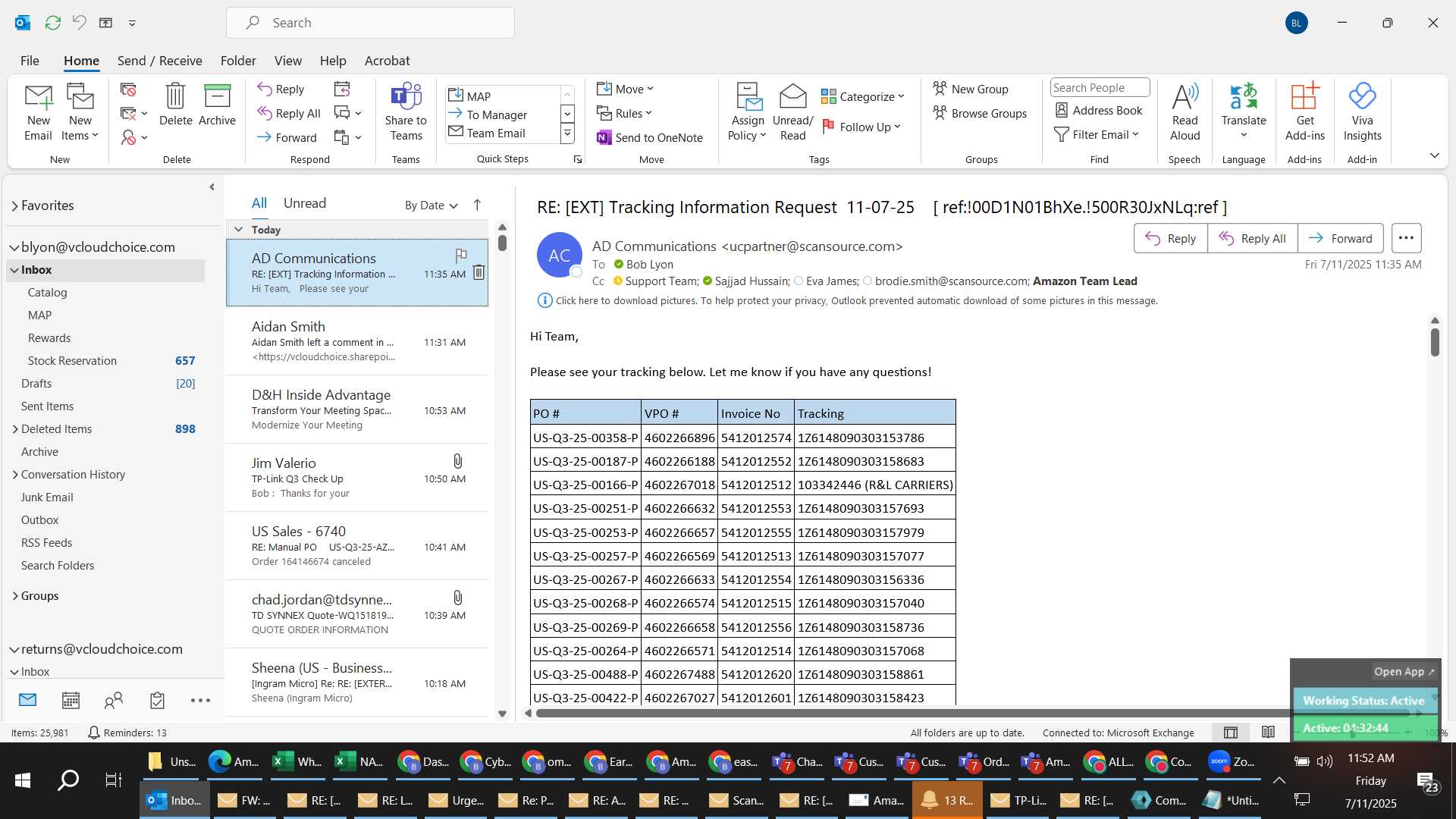
Task: Open the Acrobat tab
Action: coord(387,61)
